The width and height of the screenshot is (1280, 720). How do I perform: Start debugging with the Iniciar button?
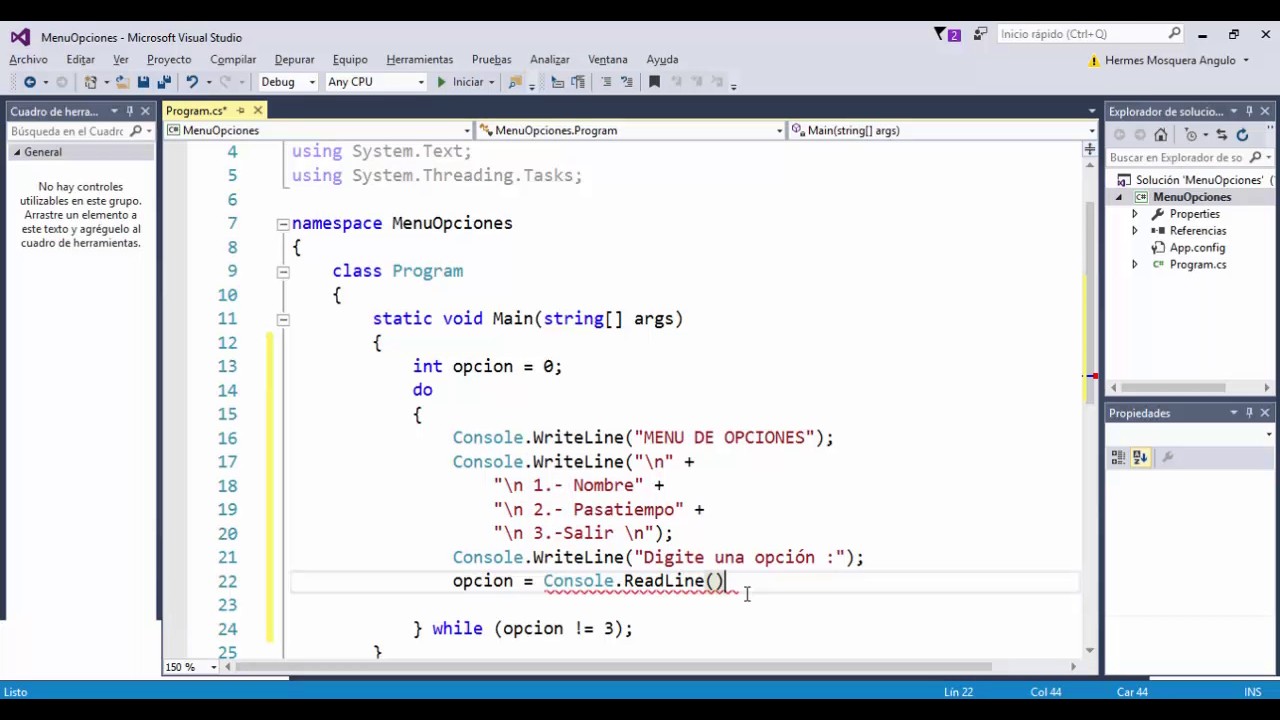[460, 82]
